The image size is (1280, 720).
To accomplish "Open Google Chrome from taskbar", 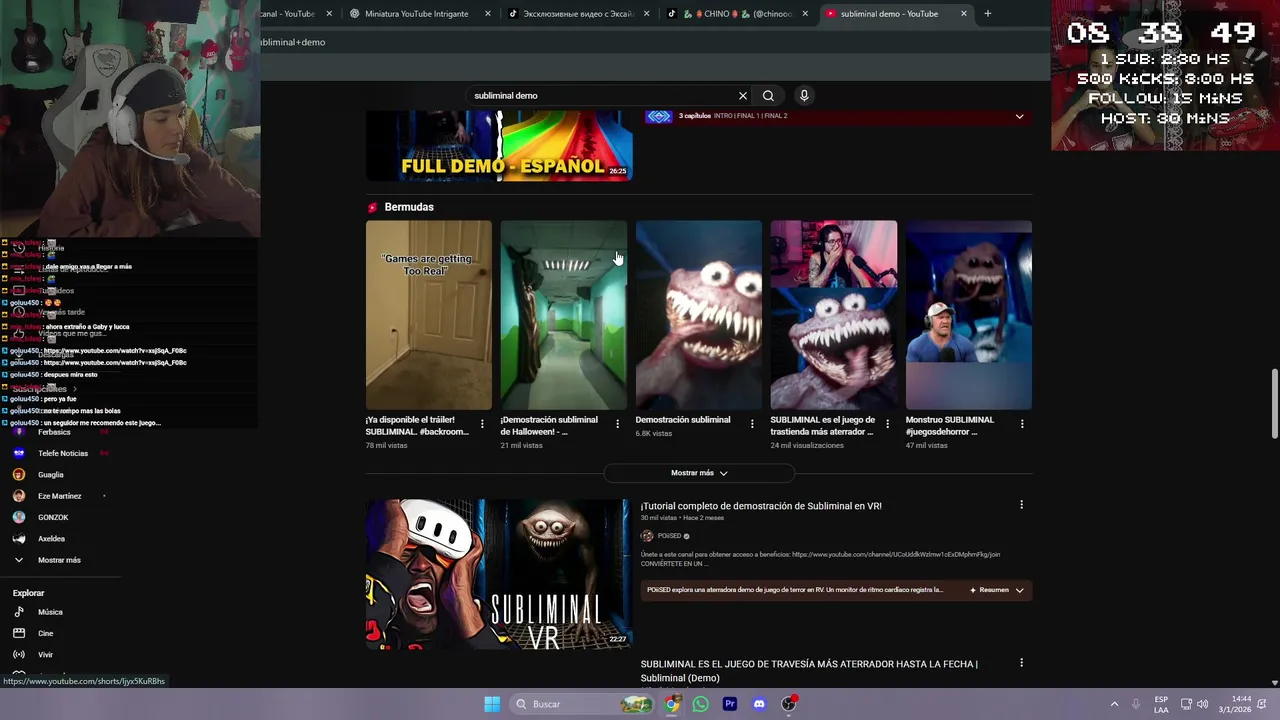I will 672,704.
